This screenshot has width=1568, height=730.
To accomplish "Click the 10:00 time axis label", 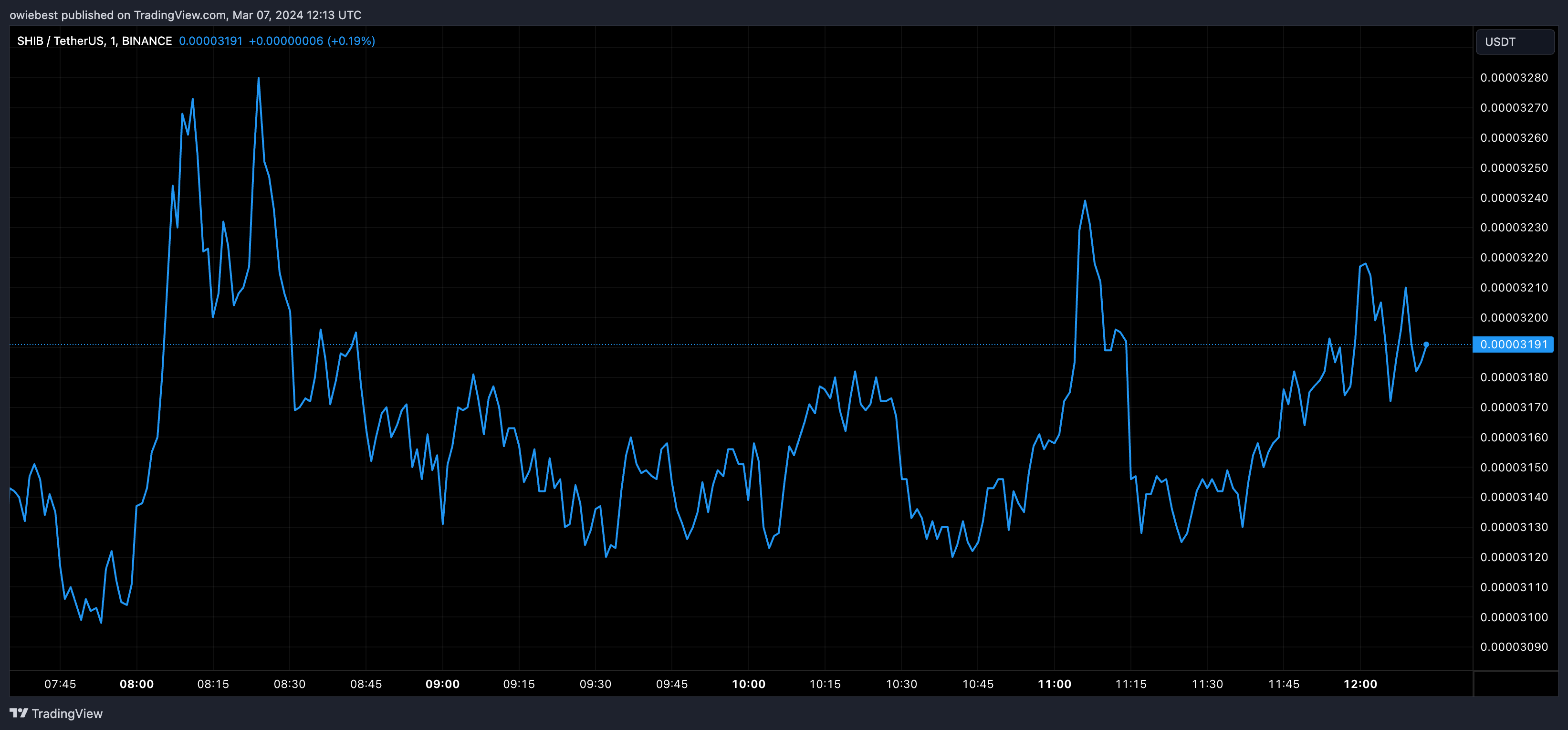I will point(748,684).
